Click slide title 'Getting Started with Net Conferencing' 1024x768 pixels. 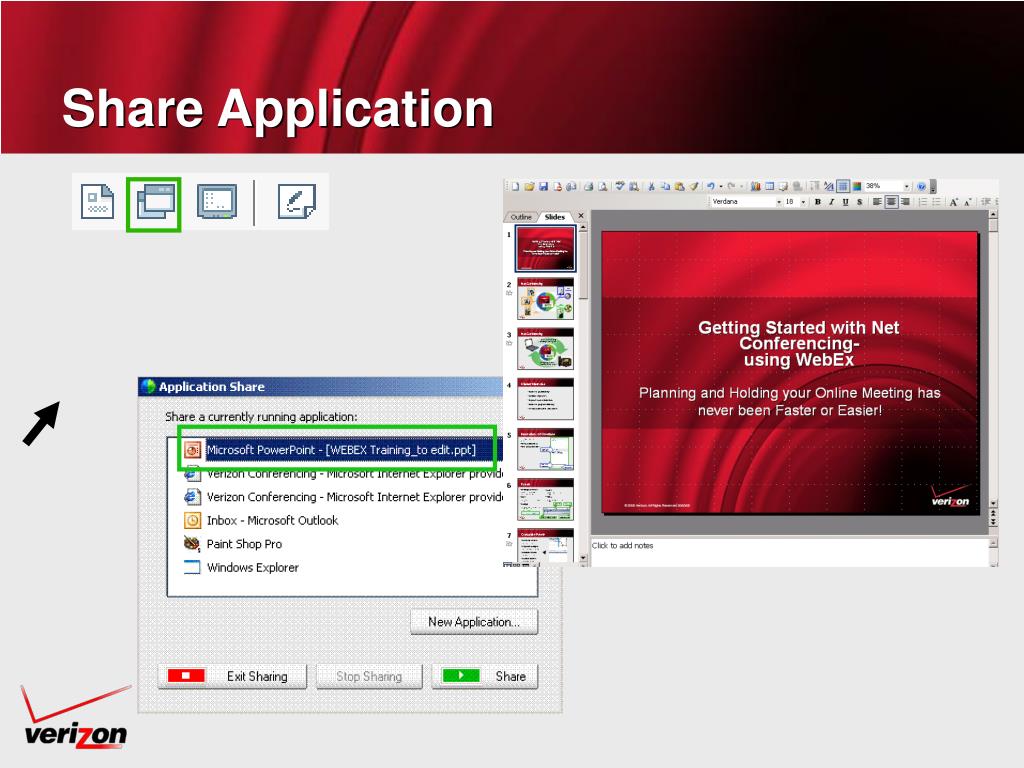[x=798, y=344]
